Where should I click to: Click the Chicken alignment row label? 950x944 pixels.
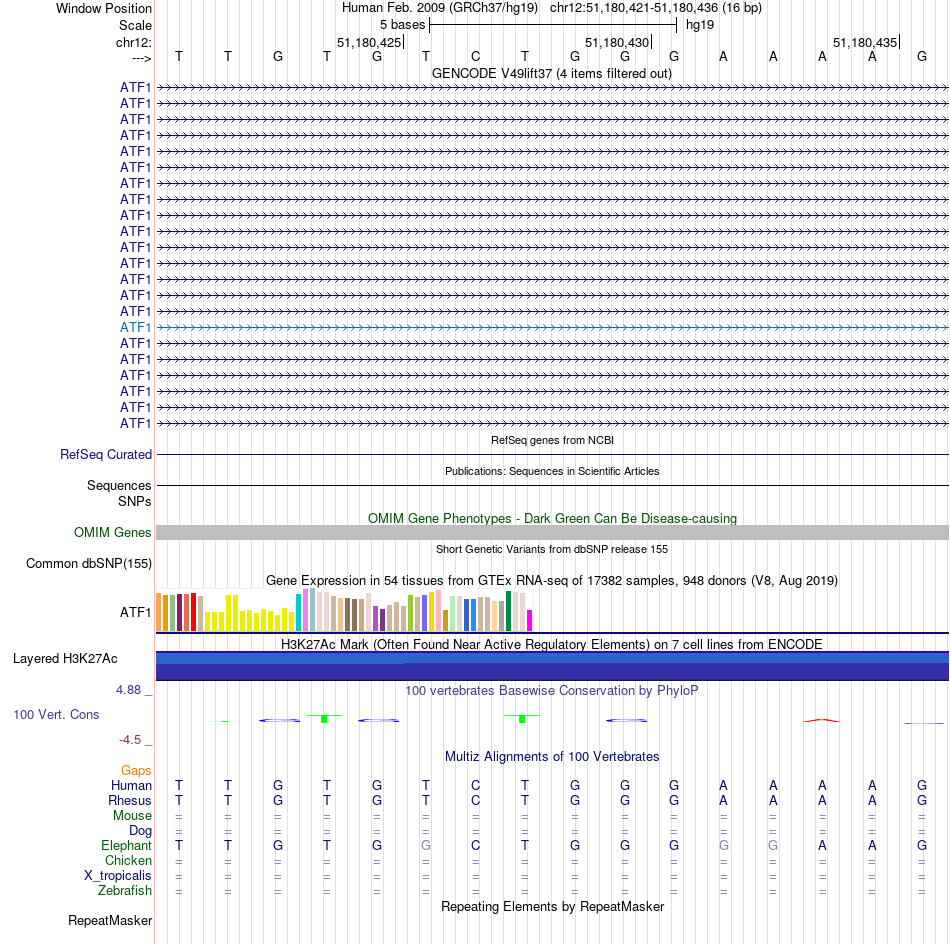pos(128,860)
